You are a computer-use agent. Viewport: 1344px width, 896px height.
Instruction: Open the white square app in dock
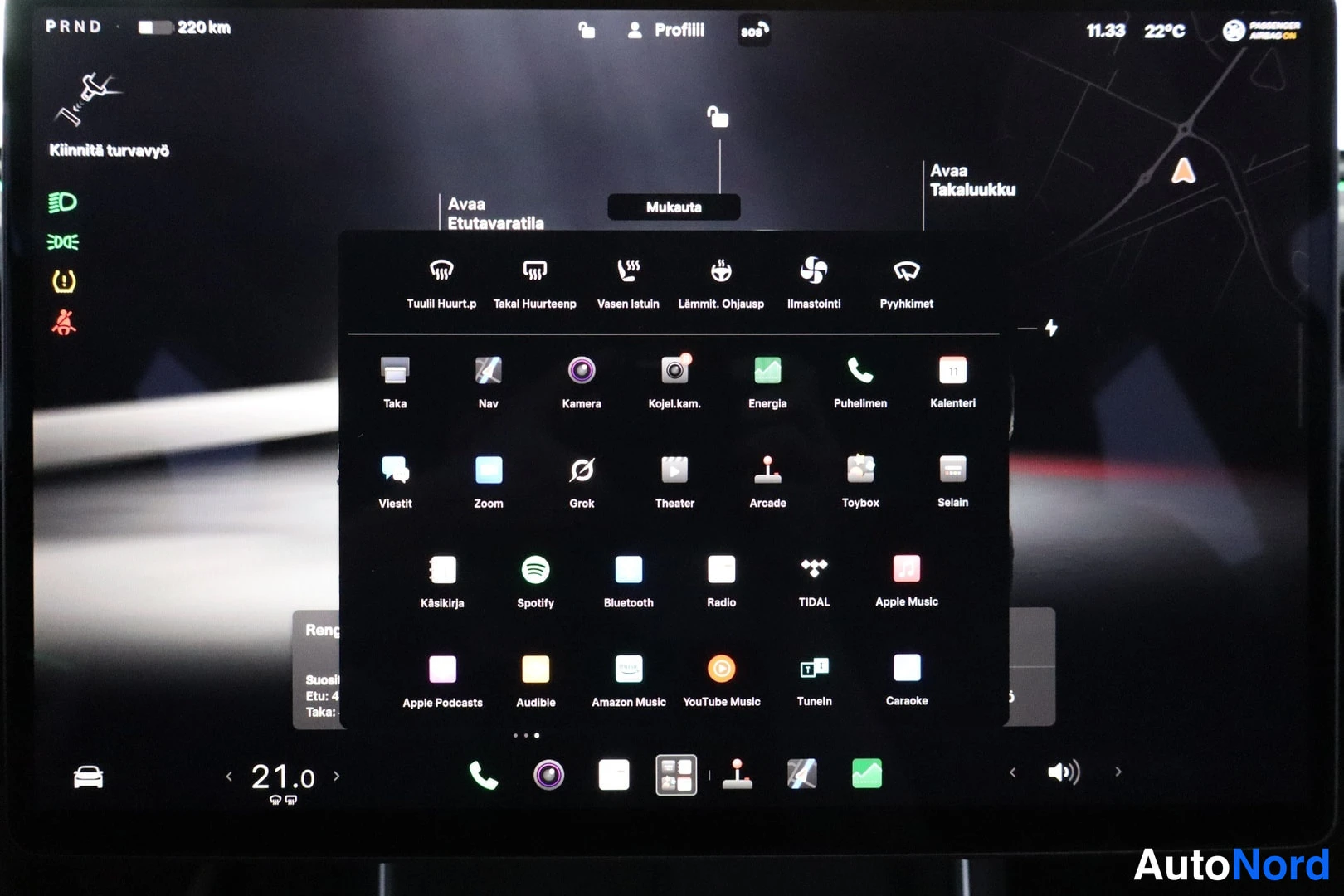tap(614, 776)
